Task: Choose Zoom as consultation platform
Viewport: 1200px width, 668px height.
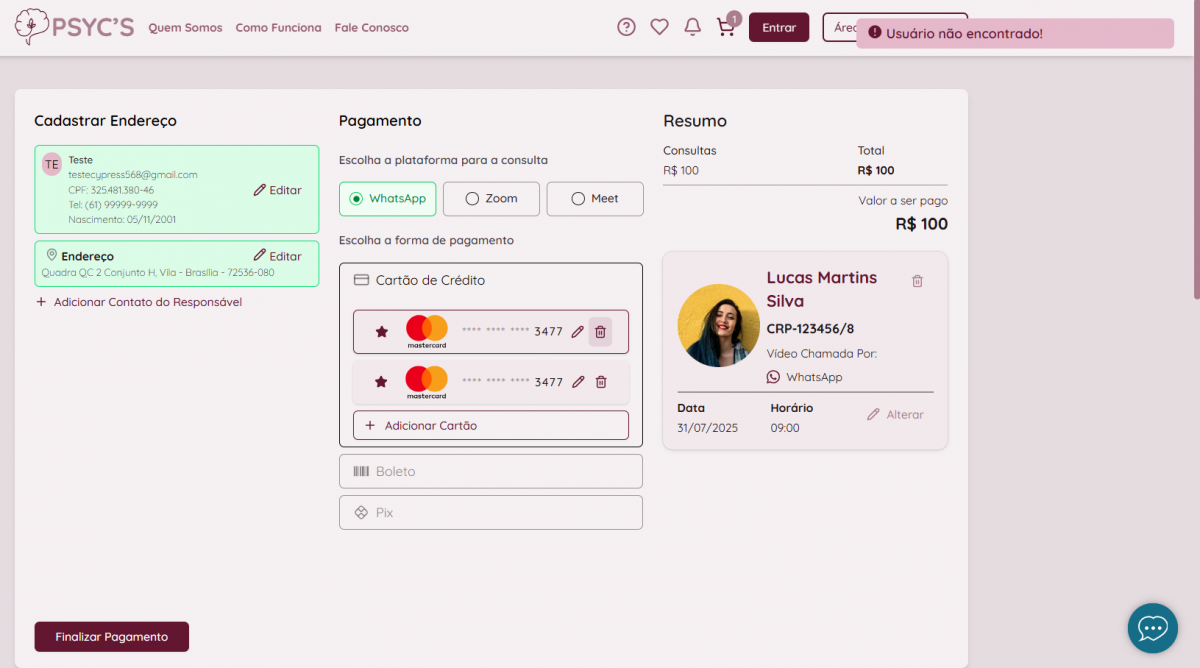Action: click(491, 199)
